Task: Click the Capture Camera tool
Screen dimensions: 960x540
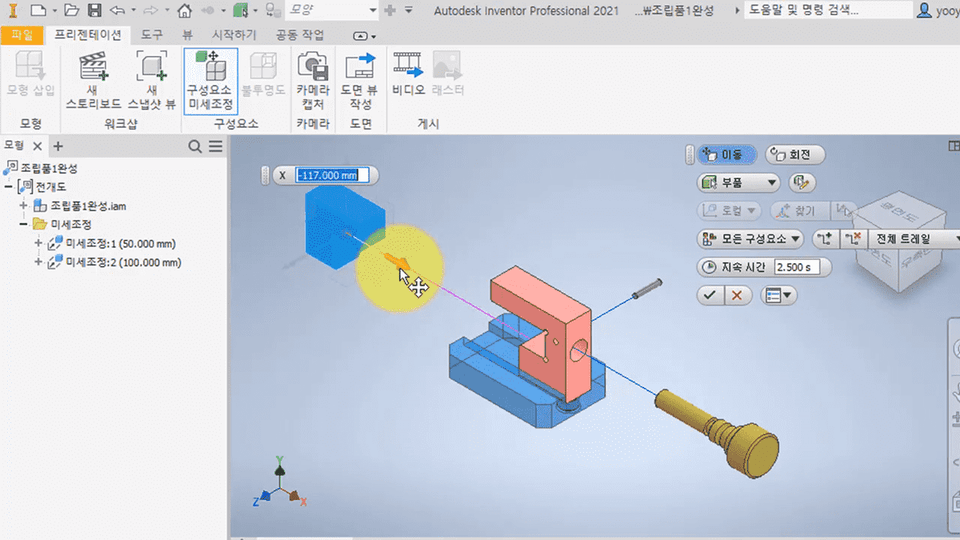Action: click(x=313, y=81)
